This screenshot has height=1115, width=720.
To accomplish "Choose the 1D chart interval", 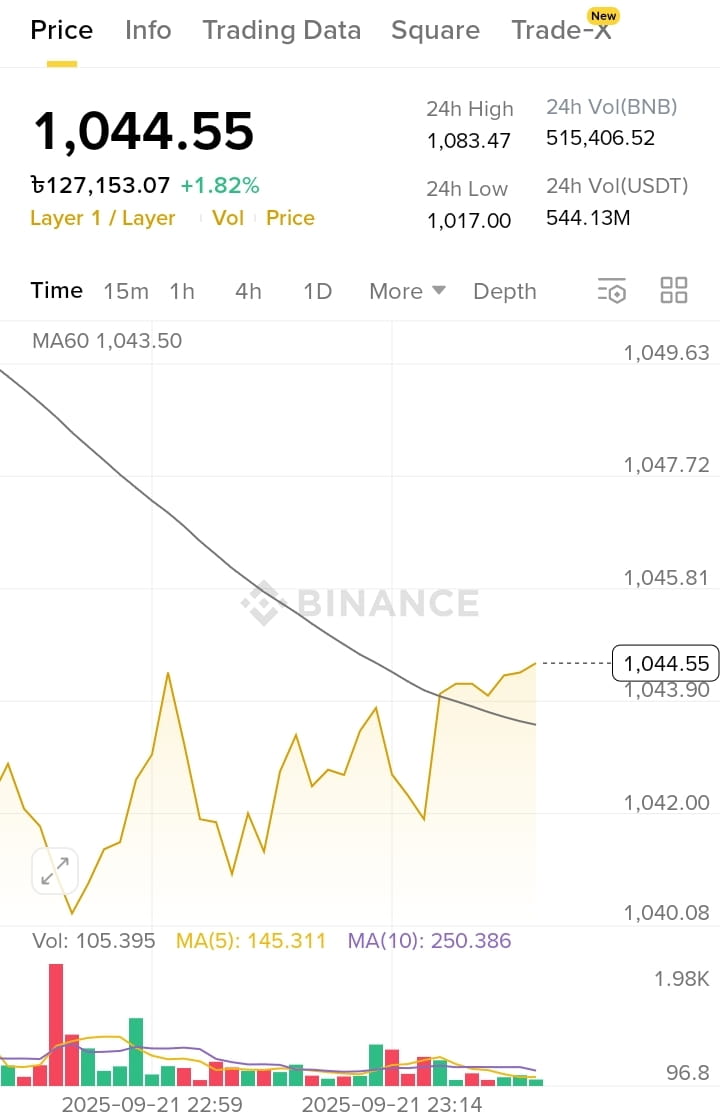I will coord(317,291).
